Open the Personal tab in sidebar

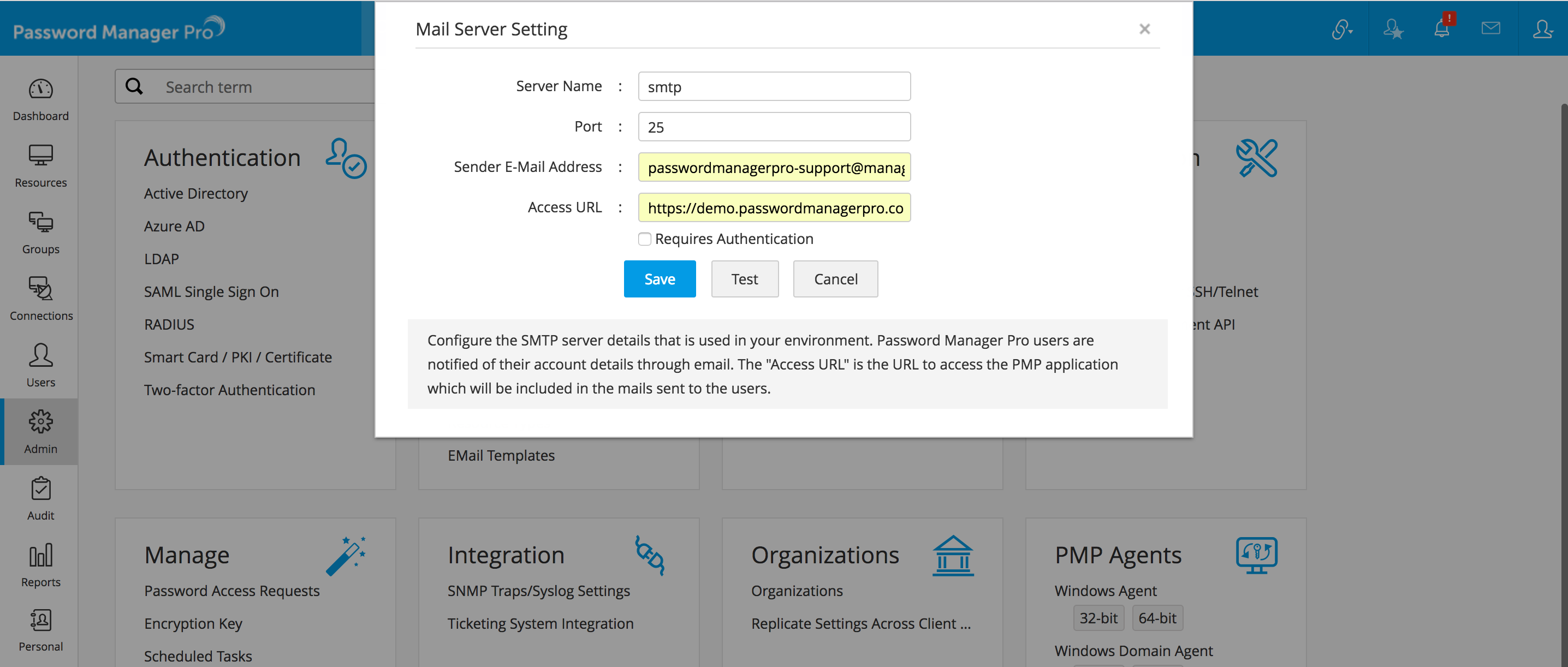(40, 630)
